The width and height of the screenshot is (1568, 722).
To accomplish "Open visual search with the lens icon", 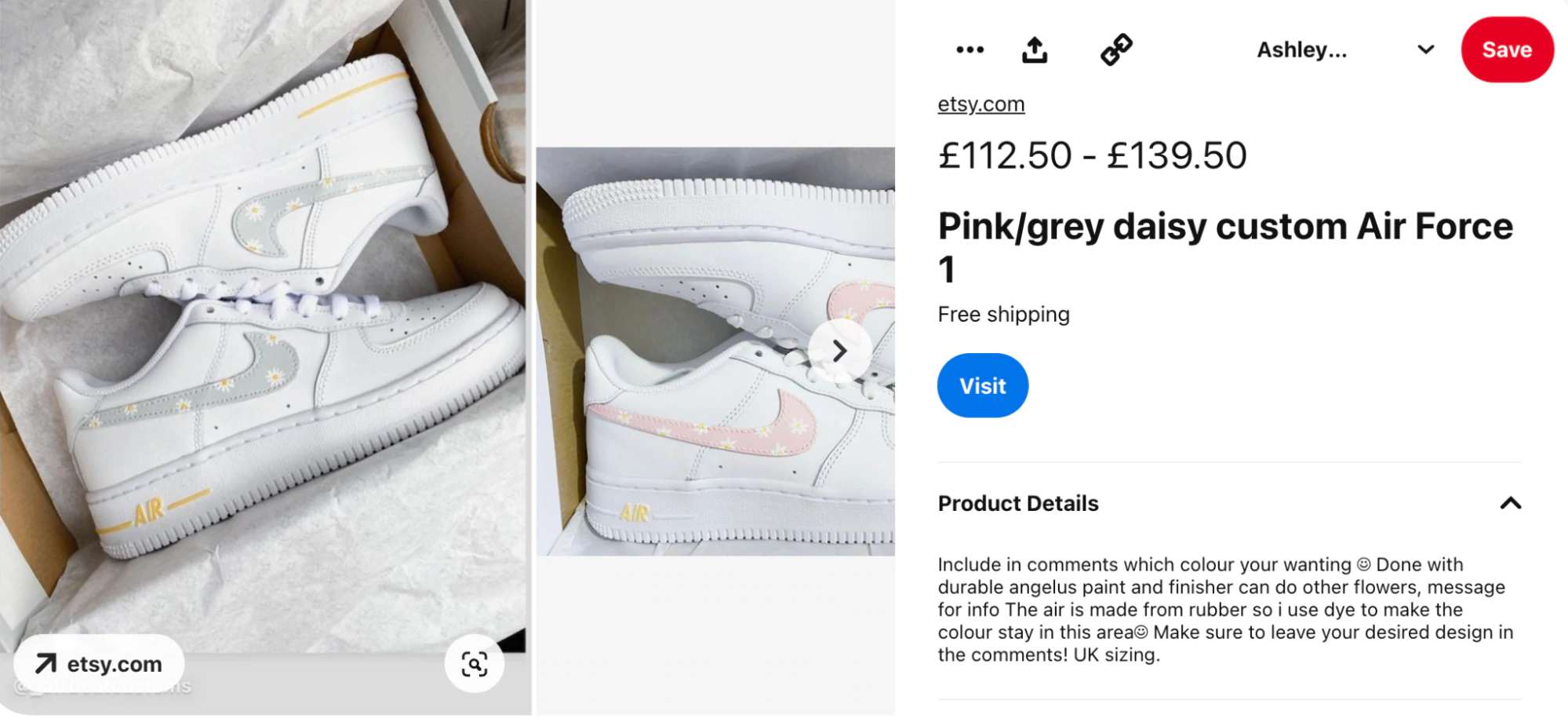I will [x=475, y=664].
